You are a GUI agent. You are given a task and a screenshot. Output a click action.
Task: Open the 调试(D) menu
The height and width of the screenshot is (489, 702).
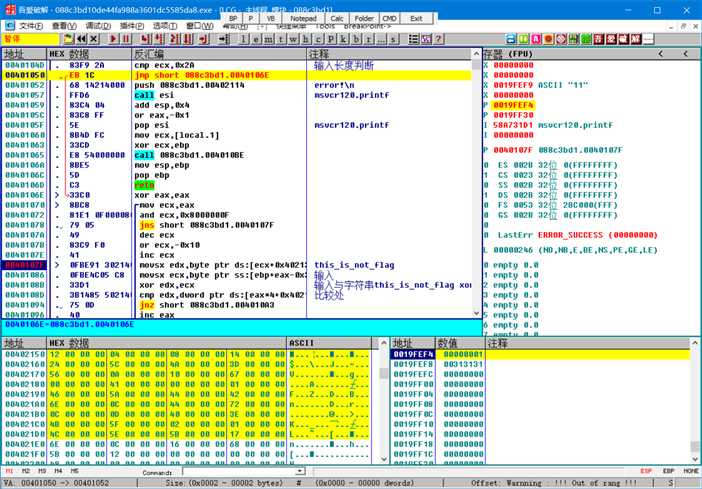98,26
